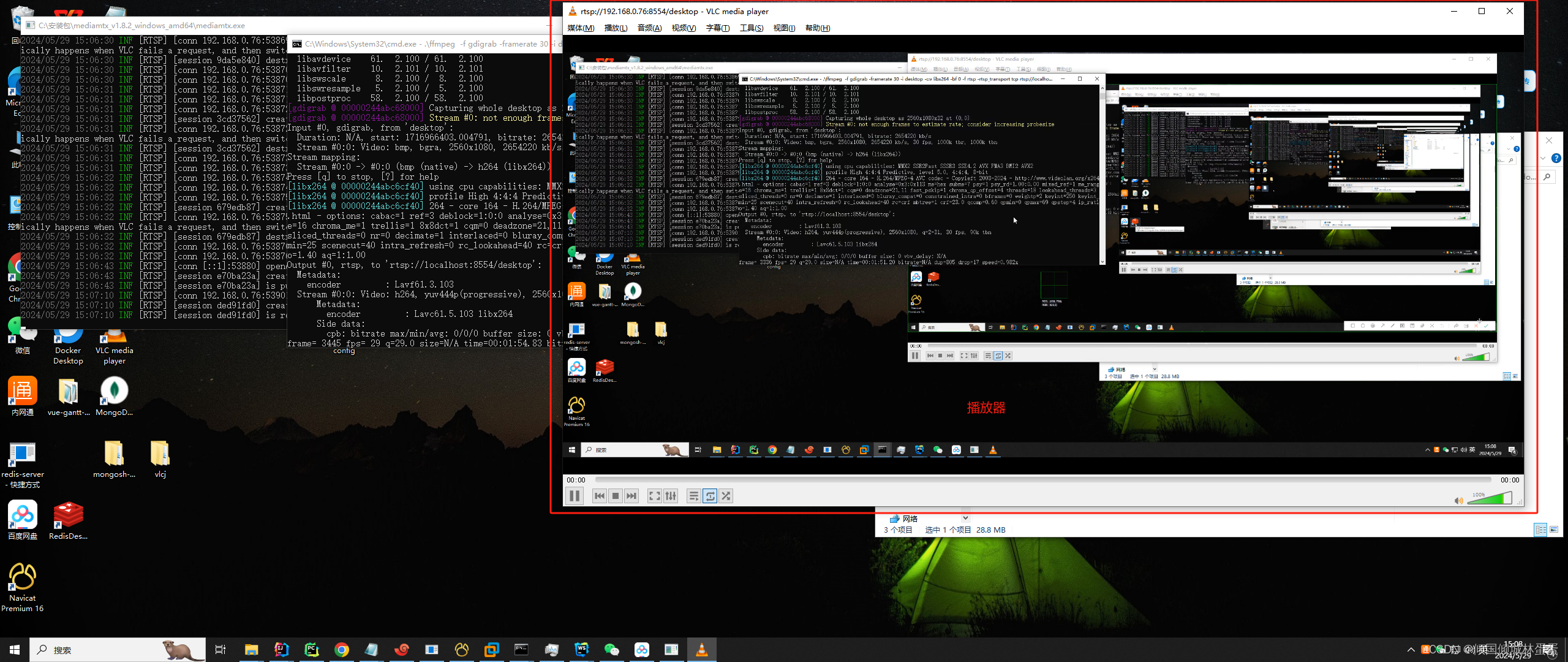This screenshot has height=662, width=1568.
Task: Toggle VLC fullscreen video mode
Action: pos(654,496)
